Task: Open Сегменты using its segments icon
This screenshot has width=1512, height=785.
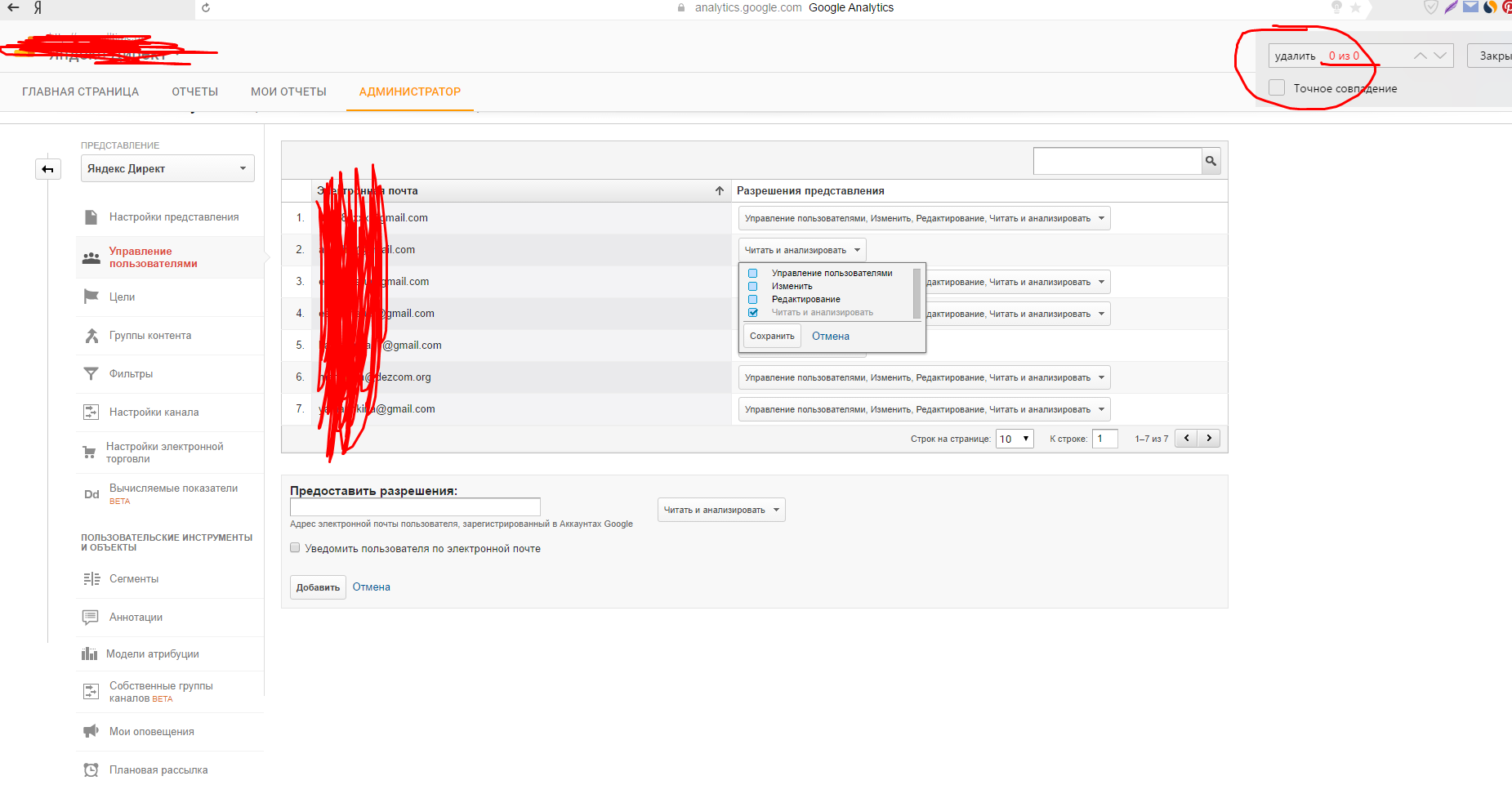Action: [91, 579]
